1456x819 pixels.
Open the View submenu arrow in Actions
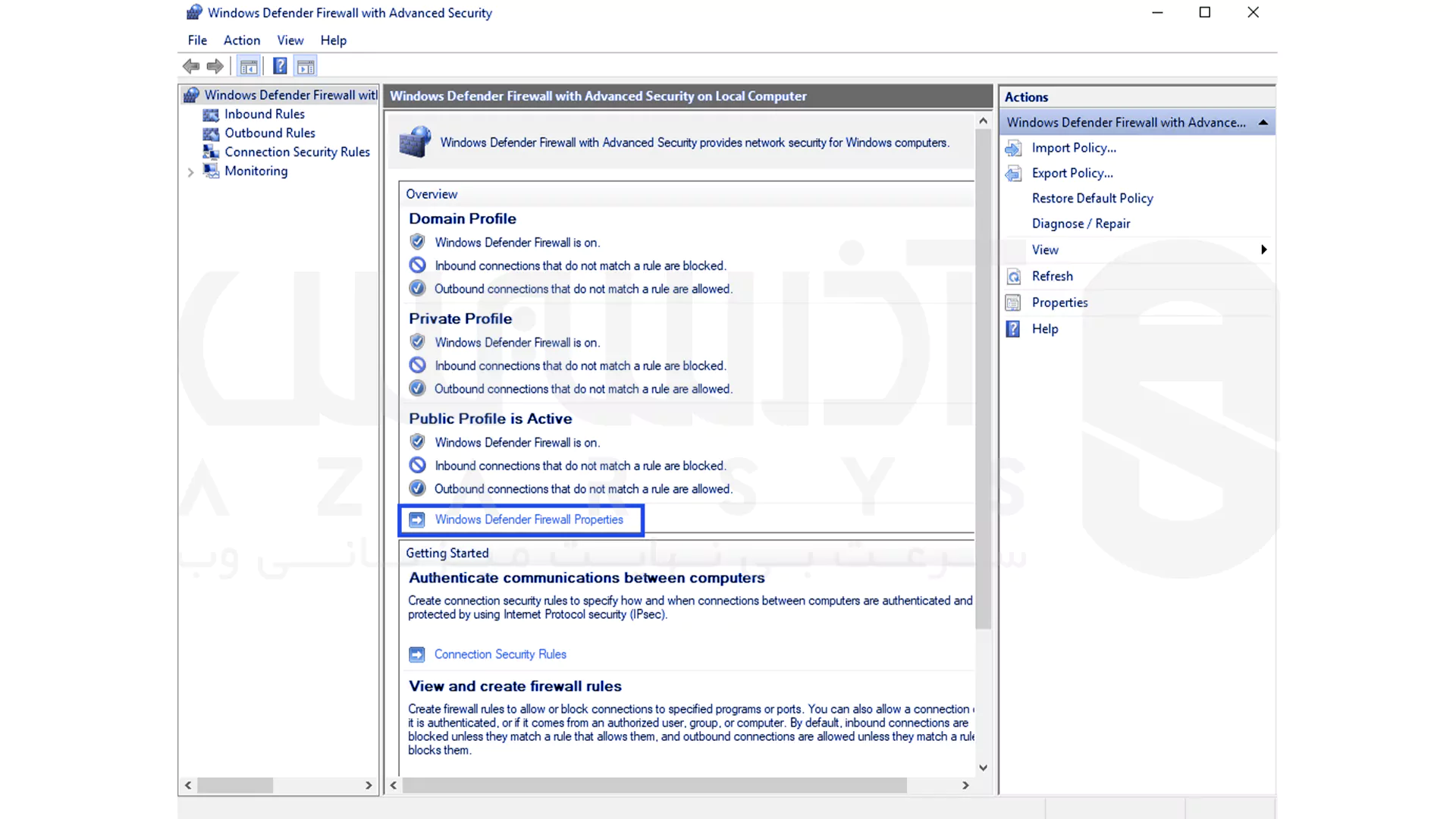(1263, 250)
